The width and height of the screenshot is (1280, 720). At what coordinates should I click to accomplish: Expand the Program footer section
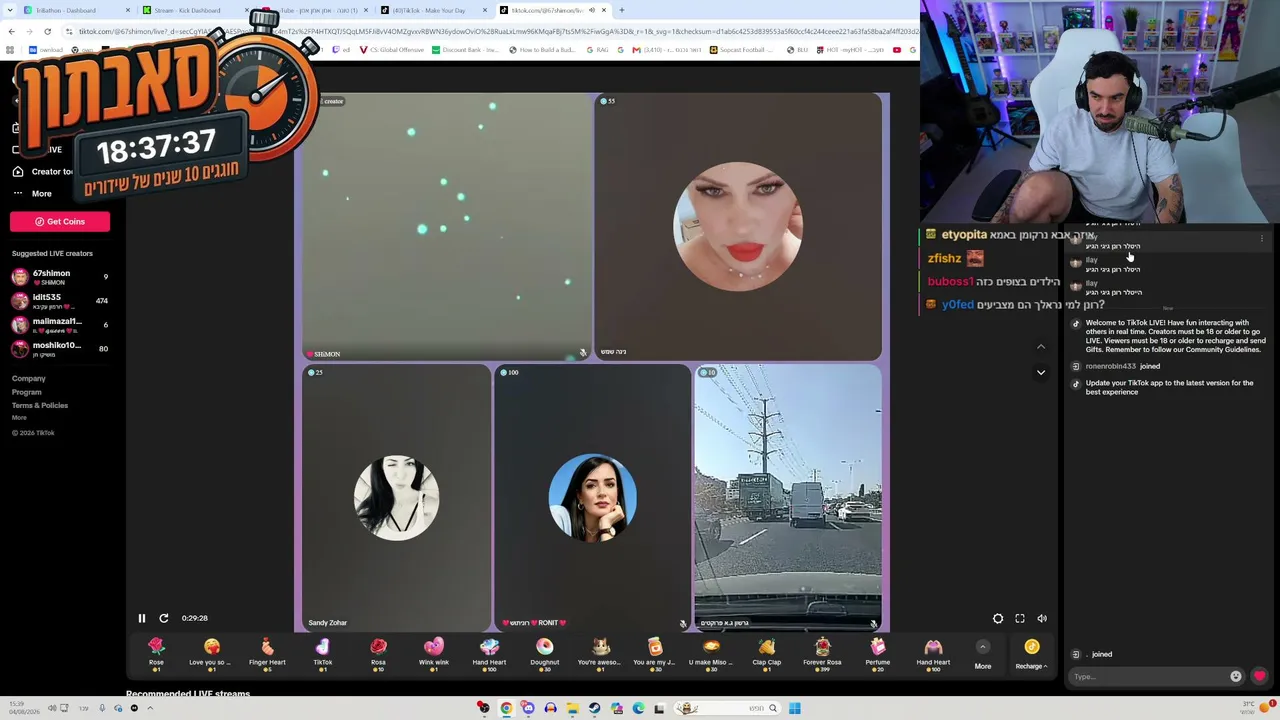click(x=27, y=392)
